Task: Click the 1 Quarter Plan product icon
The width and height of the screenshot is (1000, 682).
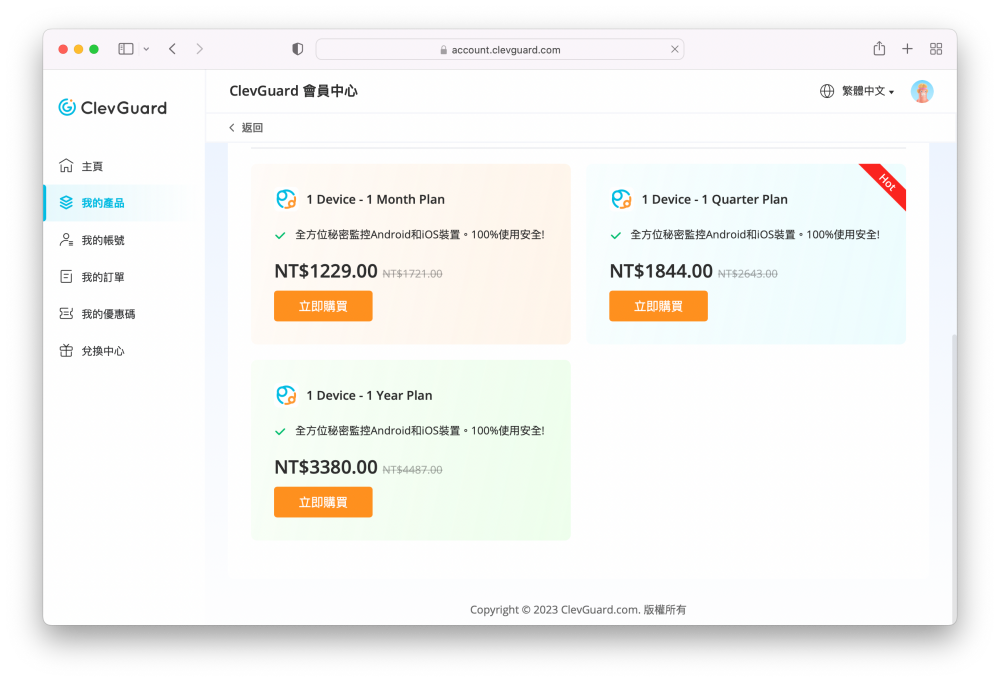Action: tap(621, 200)
